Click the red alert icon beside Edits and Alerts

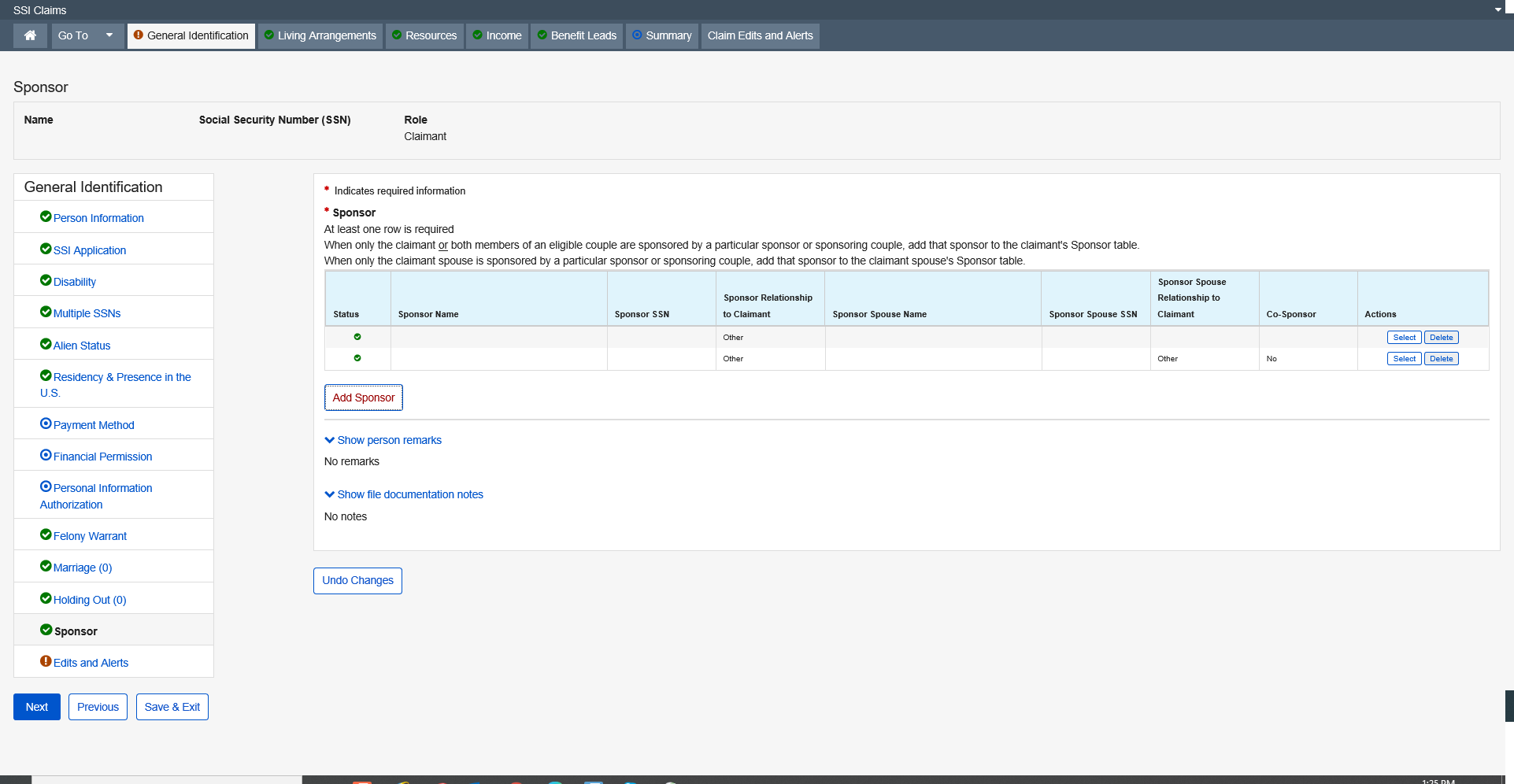(46, 662)
